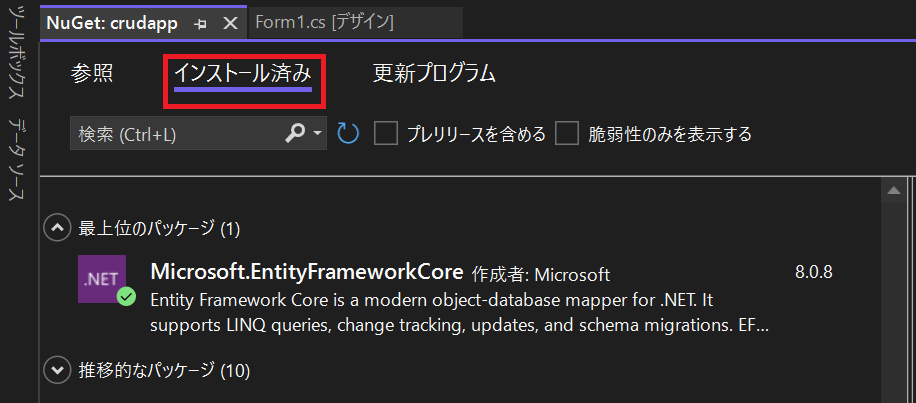
Task: Switch to the 参照 tab
Action: coord(92,73)
